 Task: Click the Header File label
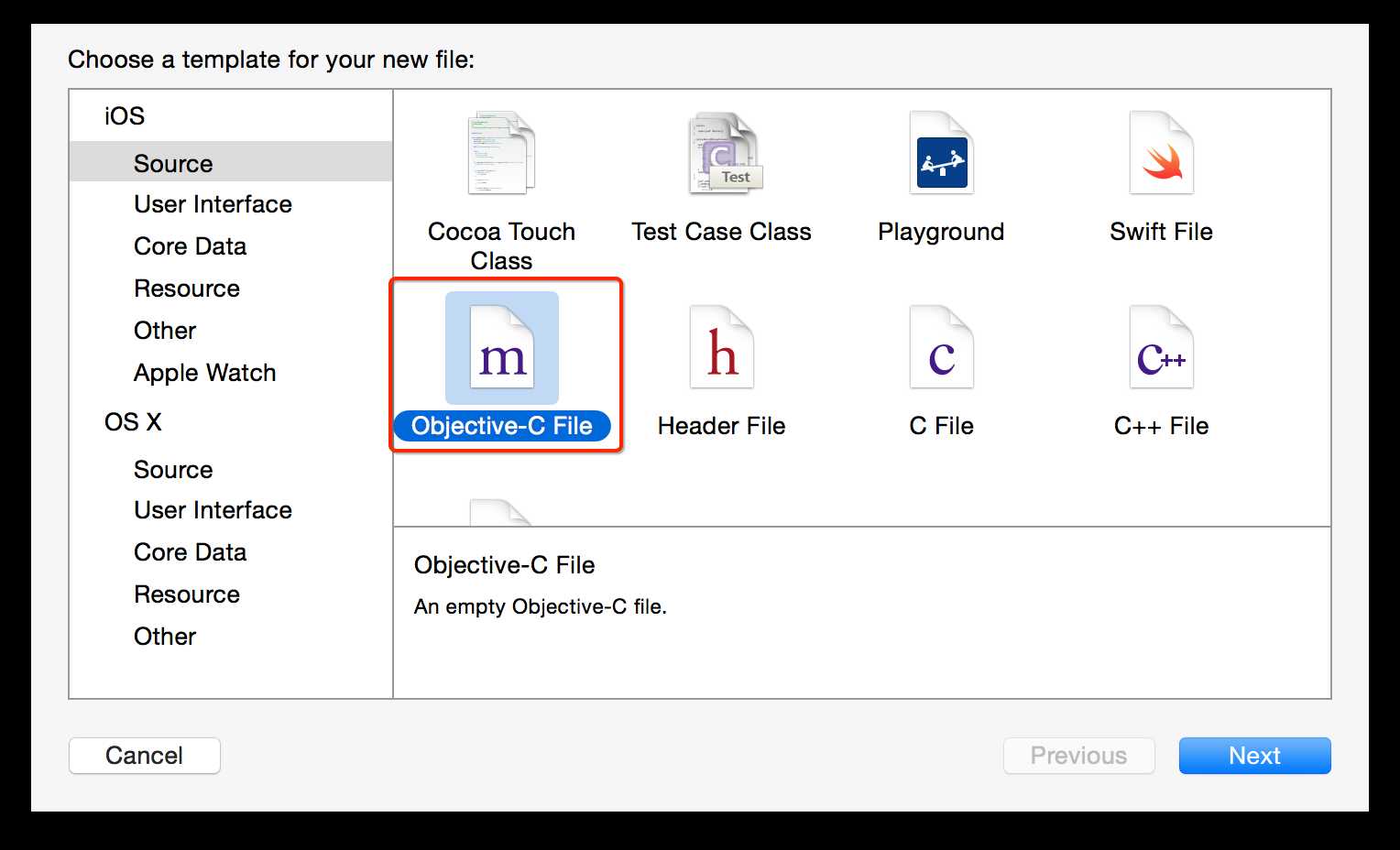point(721,426)
